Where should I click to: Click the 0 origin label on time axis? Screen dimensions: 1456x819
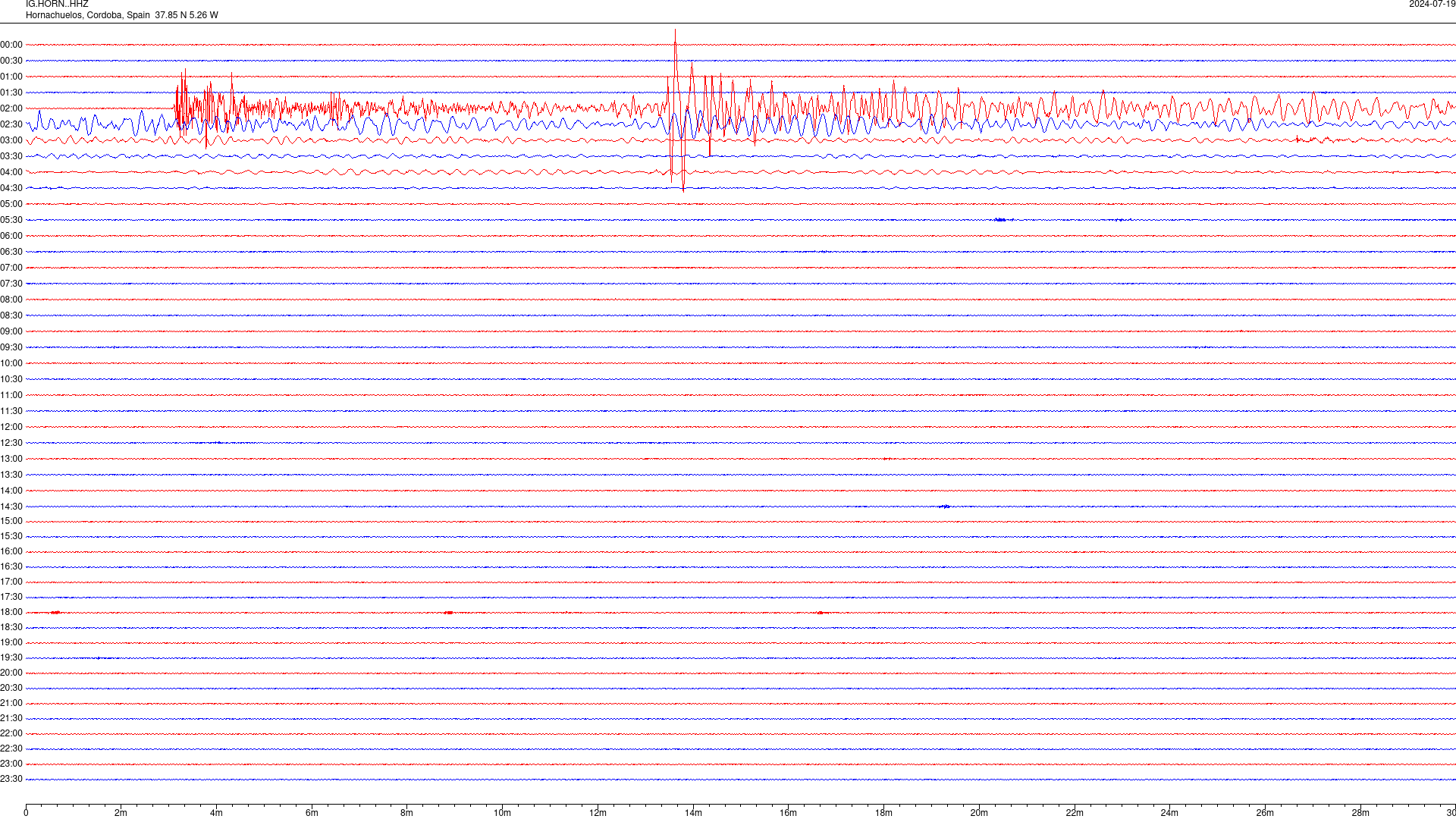(x=26, y=813)
